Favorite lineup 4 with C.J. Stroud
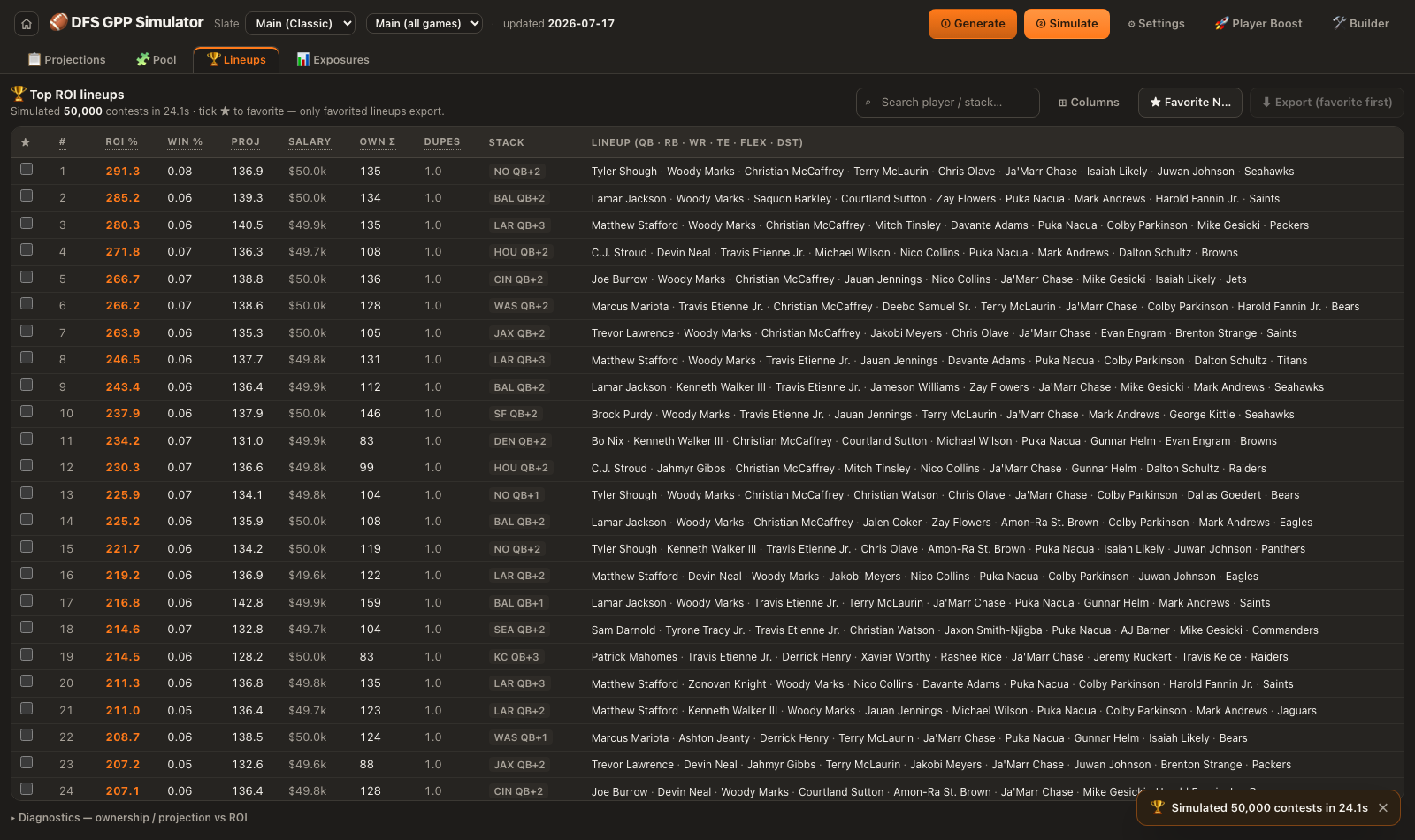 [x=27, y=249]
